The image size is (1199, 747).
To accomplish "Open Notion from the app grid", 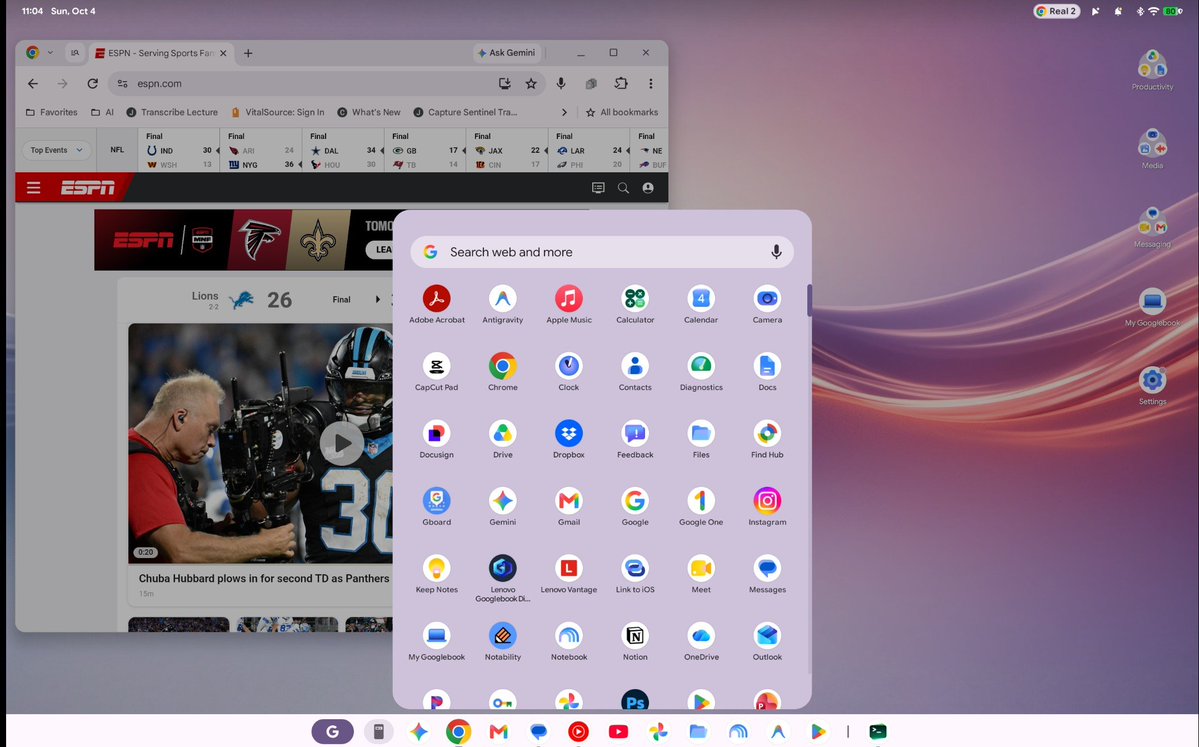I will coord(635,641).
